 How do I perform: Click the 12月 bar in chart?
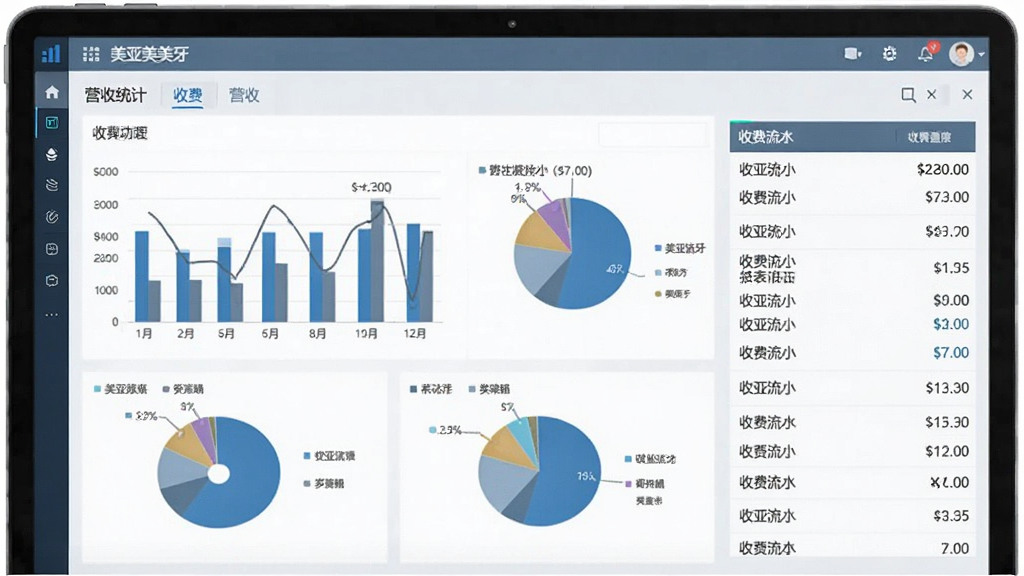click(413, 272)
